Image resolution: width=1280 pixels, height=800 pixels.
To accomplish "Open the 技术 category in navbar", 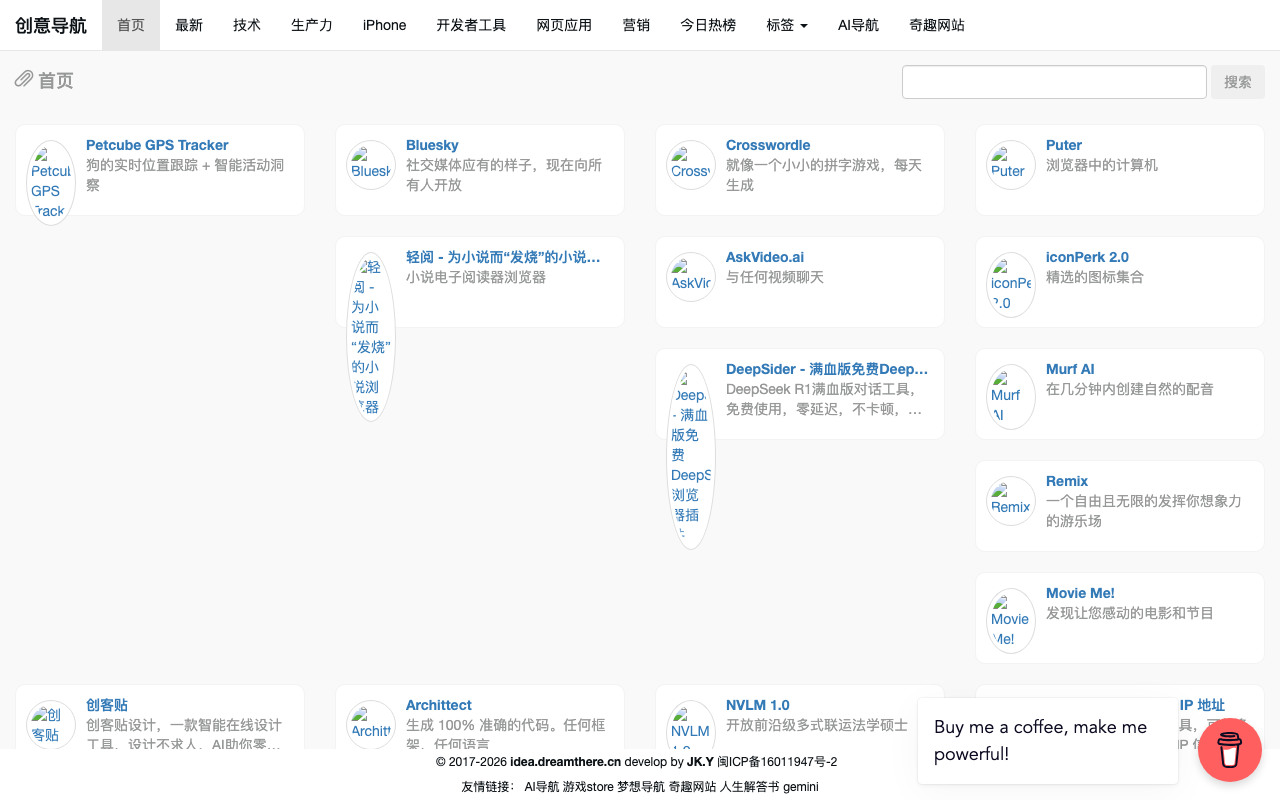I will pyautogui.click(x=247, y=25).
